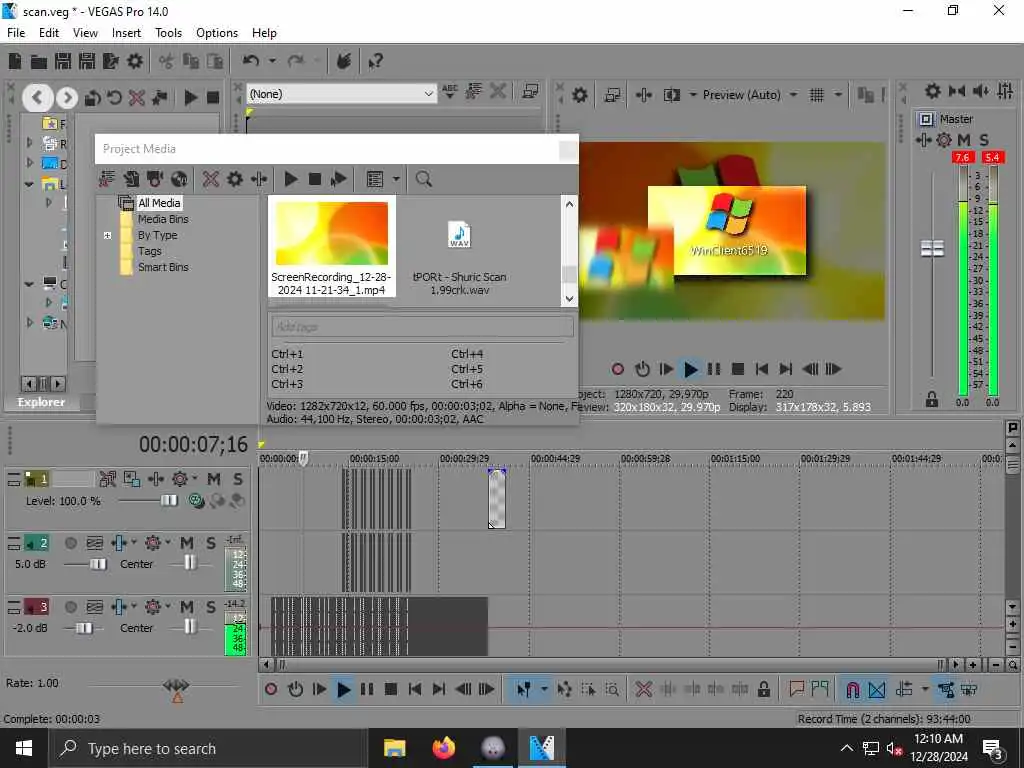The image size is (1024, 768).
Task: Open View menu
Action: [85, 33]
